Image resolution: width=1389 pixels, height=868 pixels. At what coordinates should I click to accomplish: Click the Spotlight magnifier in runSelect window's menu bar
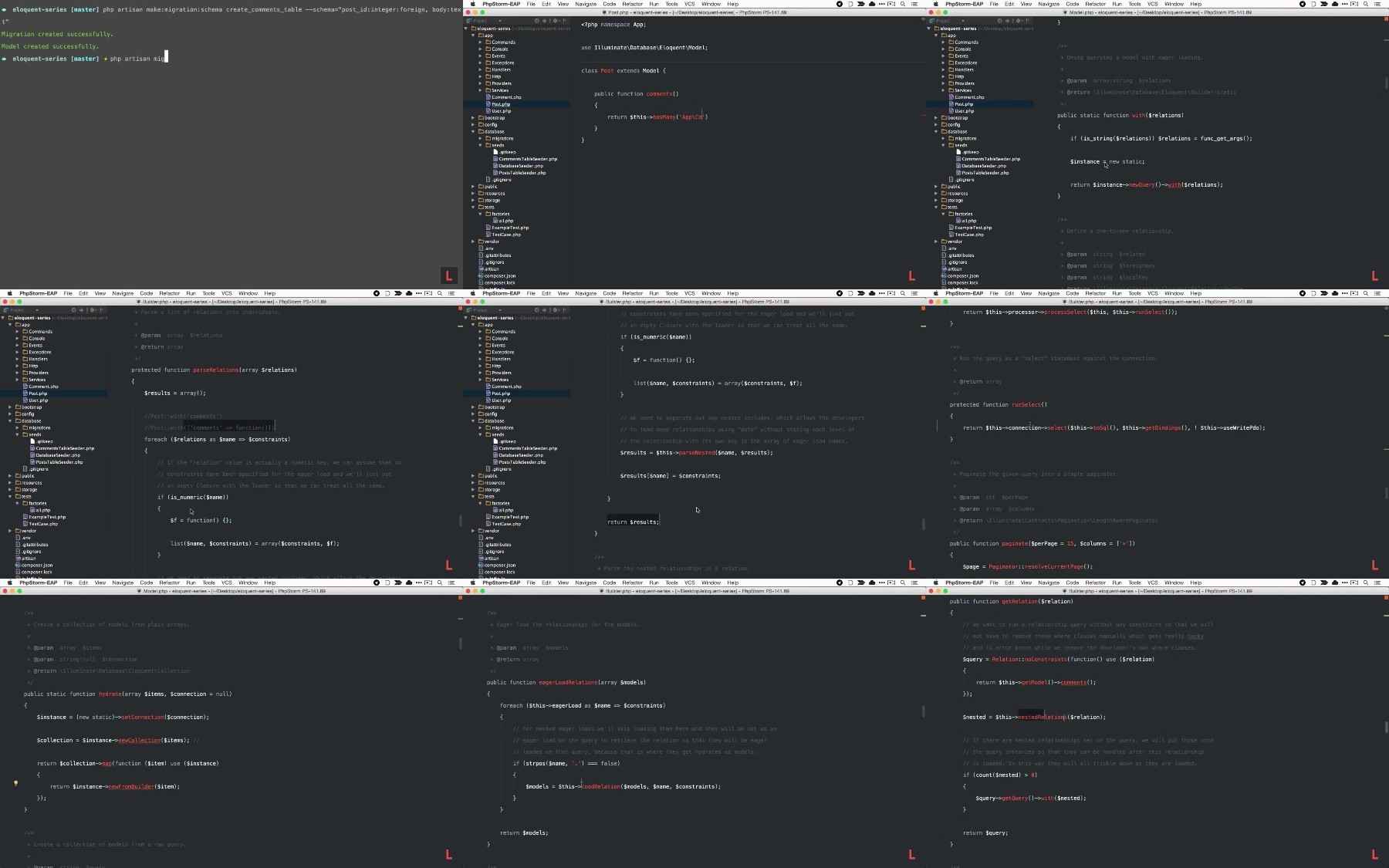coord(1366,293)
